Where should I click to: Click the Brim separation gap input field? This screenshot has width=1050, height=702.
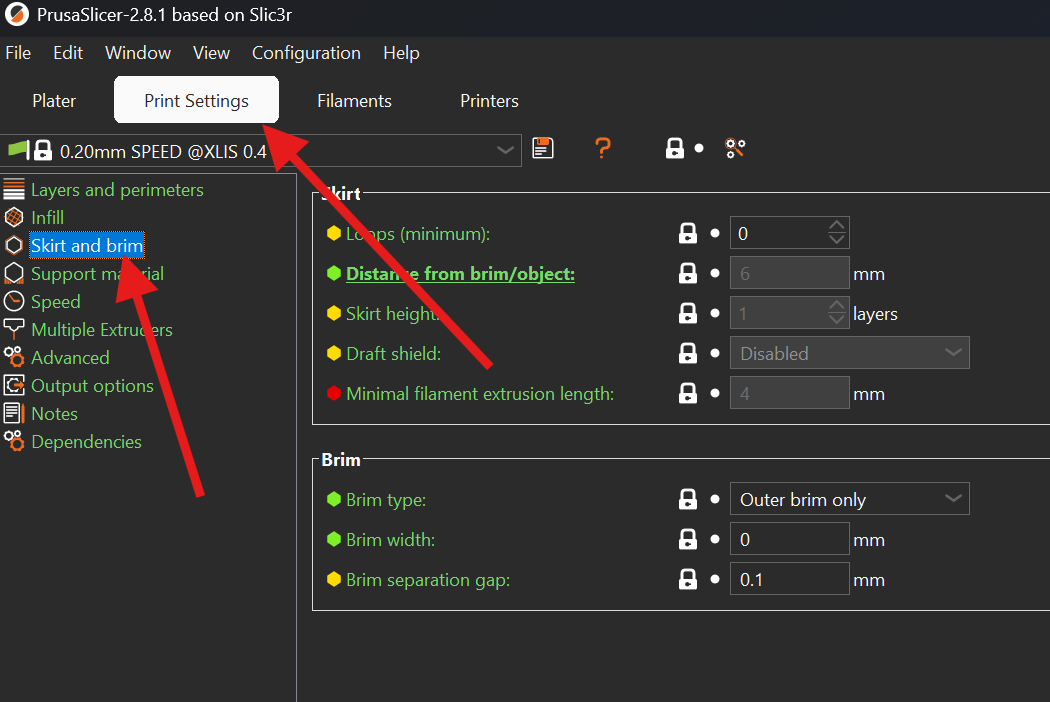(x=789, y=580)
